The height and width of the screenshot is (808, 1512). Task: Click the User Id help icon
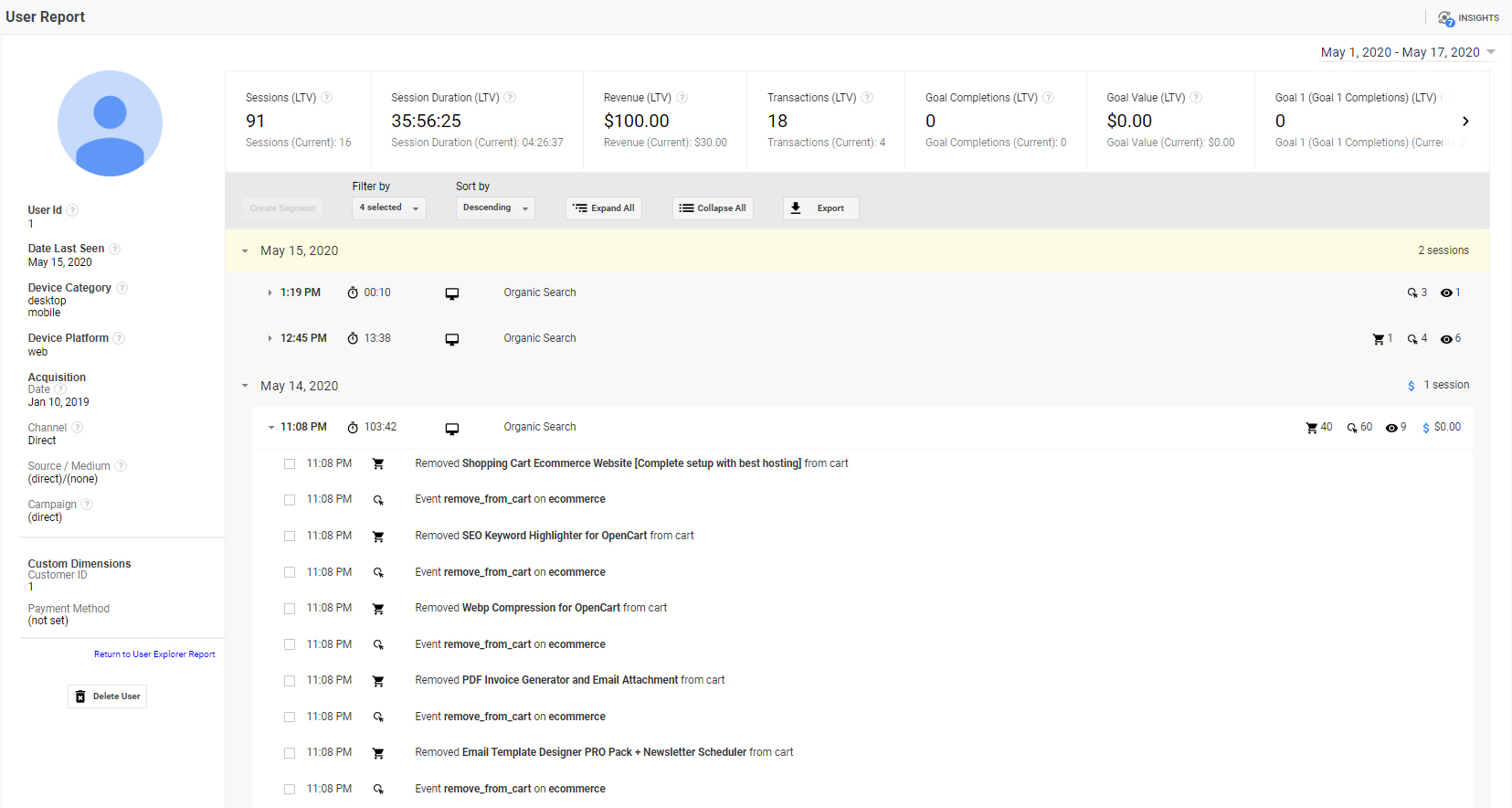[x=72, y=210]
